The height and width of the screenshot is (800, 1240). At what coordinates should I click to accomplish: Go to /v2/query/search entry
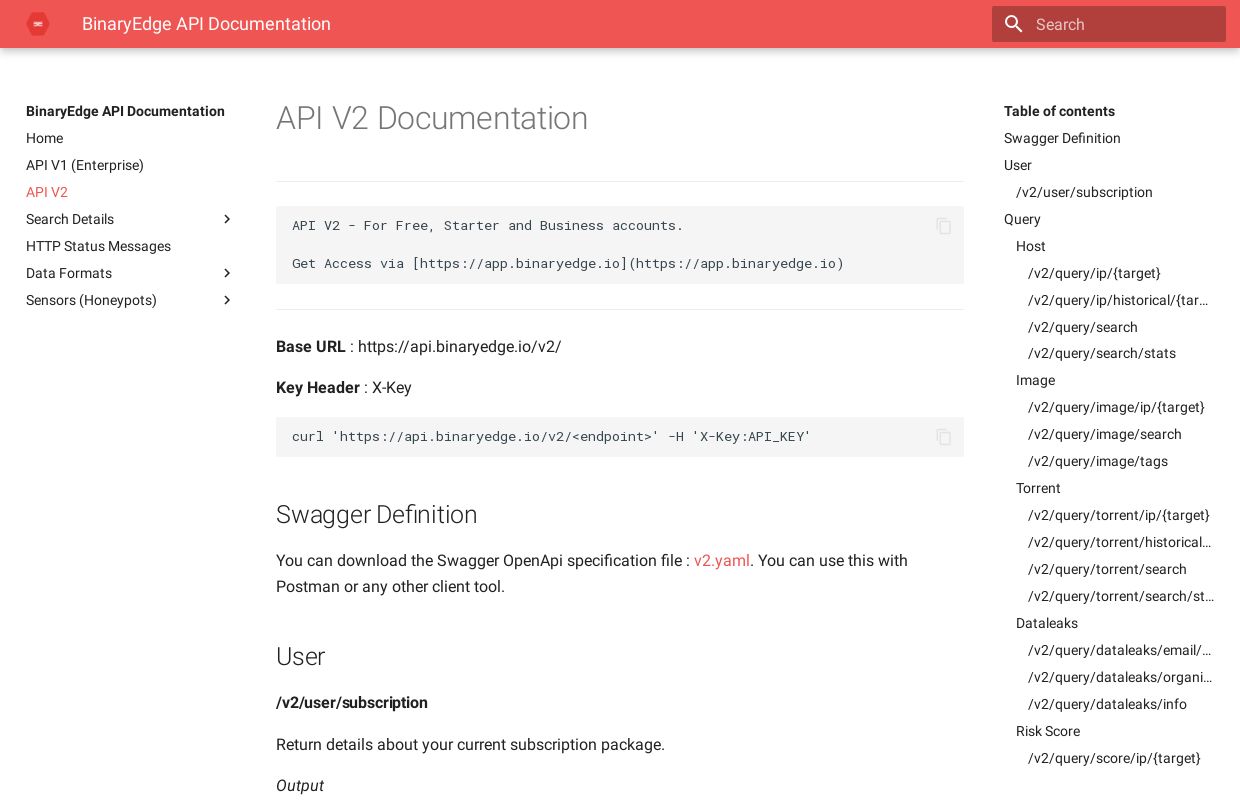point(1083,327)
